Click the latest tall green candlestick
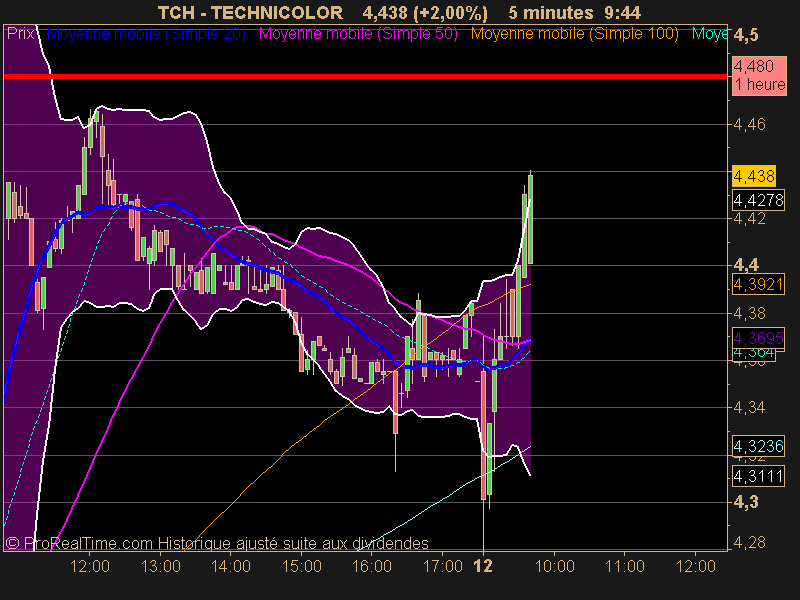The height and width of the screenshot is (600, 800). coord(531,219)
